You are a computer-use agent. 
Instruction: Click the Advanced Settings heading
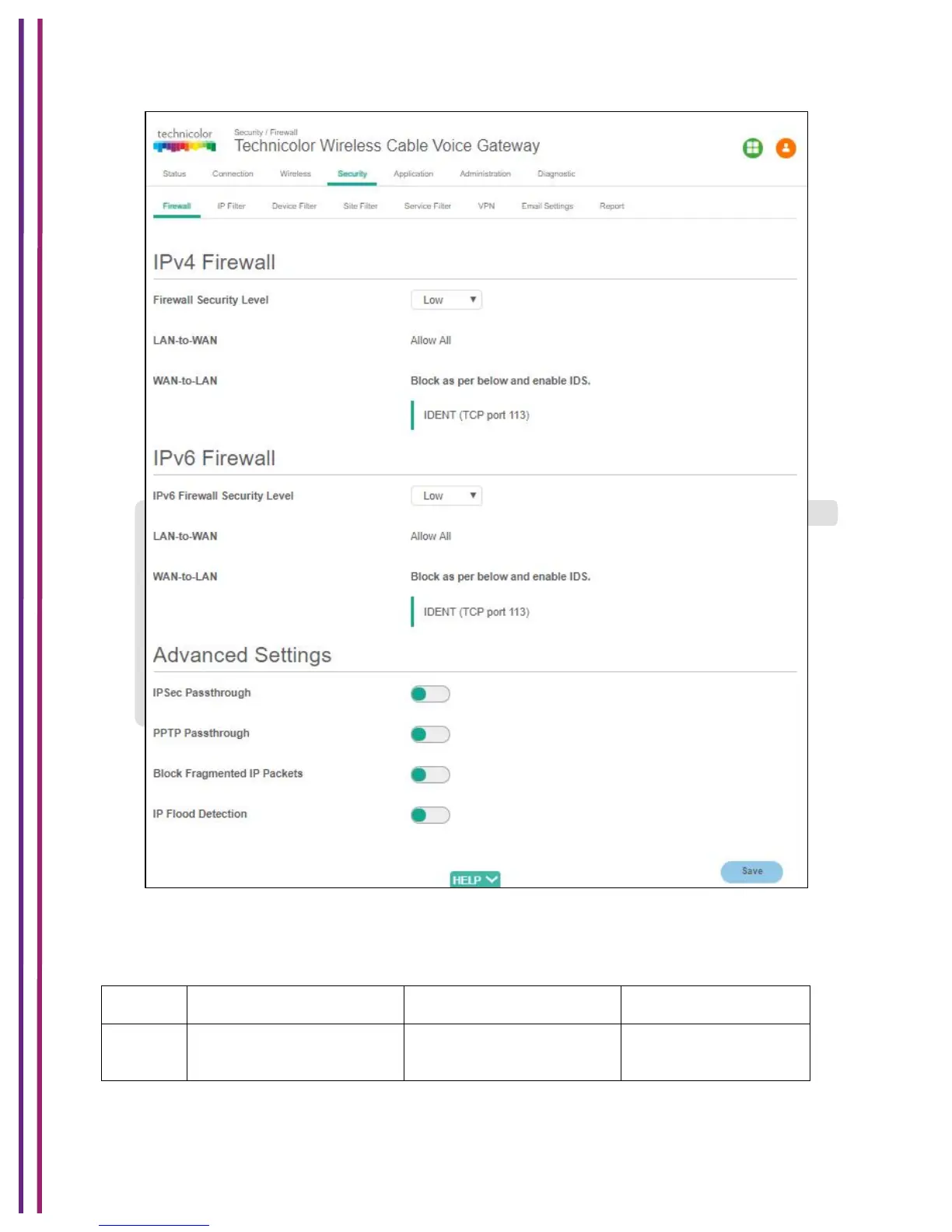[242, 655]
